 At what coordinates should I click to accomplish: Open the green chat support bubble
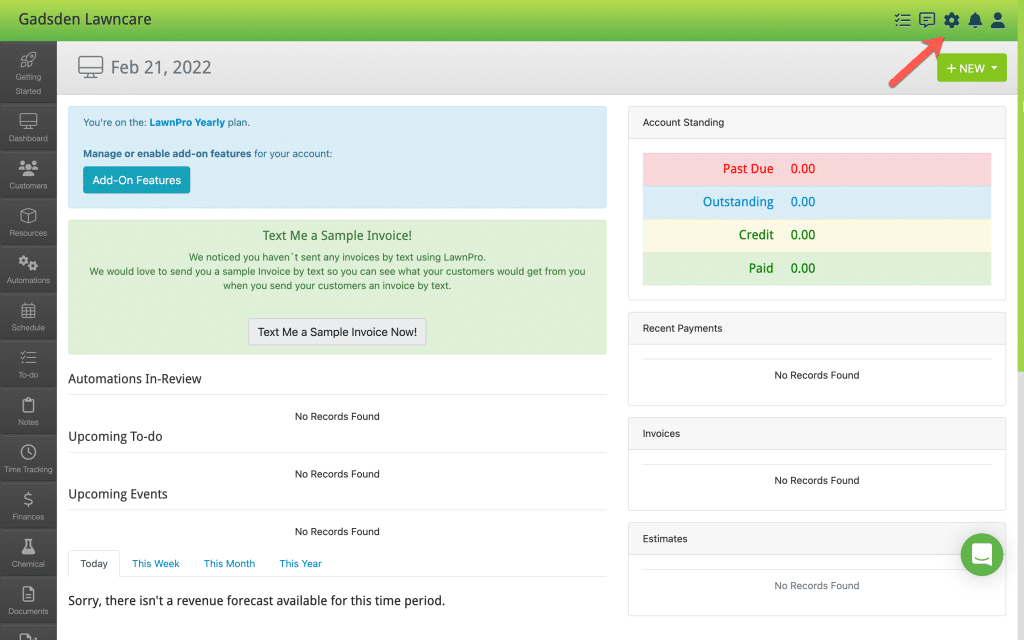pyautogui.click(x=982, y=554)
